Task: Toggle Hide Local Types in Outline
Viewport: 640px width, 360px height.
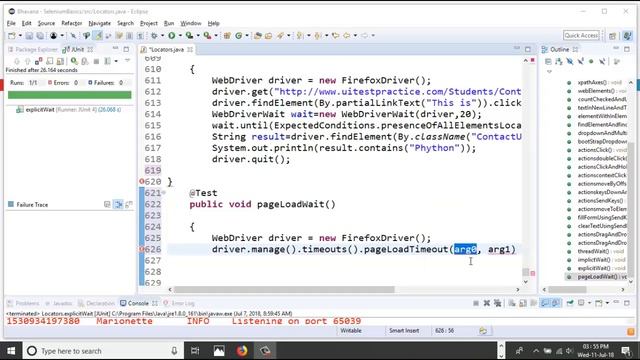Action: coord(602,62)
